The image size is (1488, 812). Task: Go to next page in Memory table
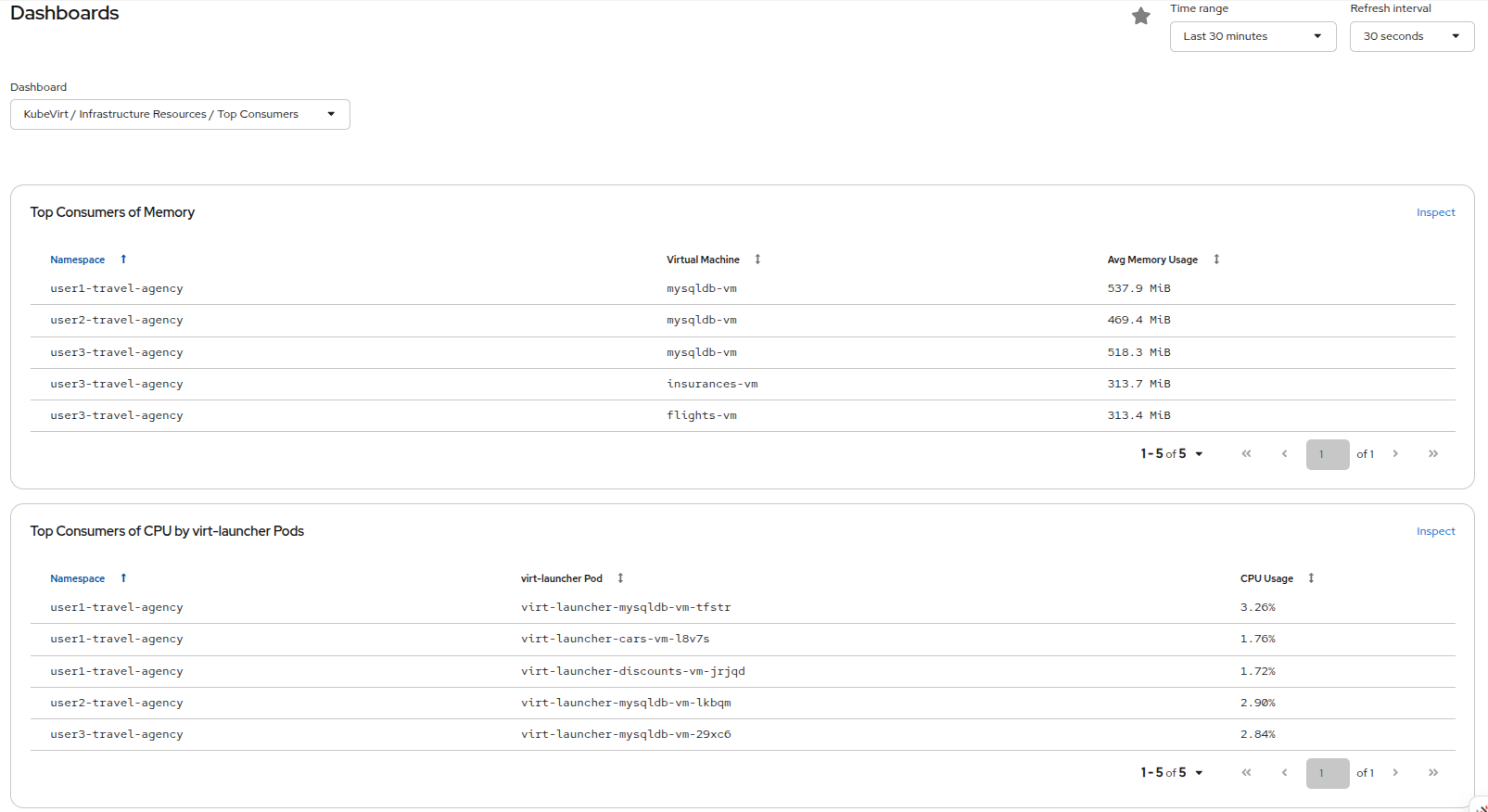[x=1394, y=454]
